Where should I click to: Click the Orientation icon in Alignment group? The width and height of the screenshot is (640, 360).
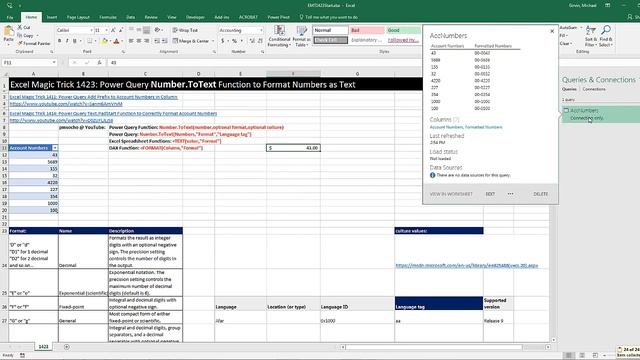[158, 30]
